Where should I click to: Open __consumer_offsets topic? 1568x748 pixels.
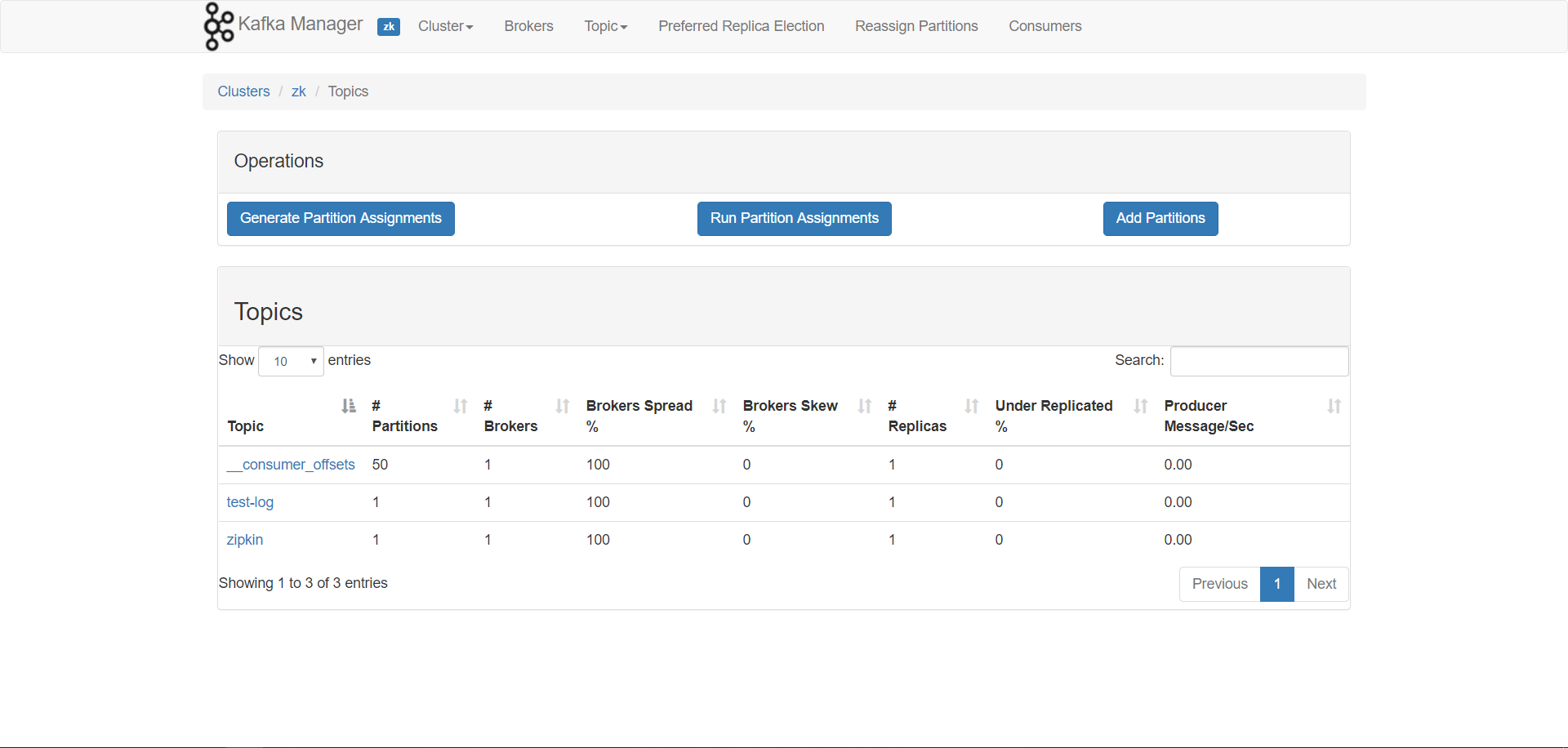(291, 465)
